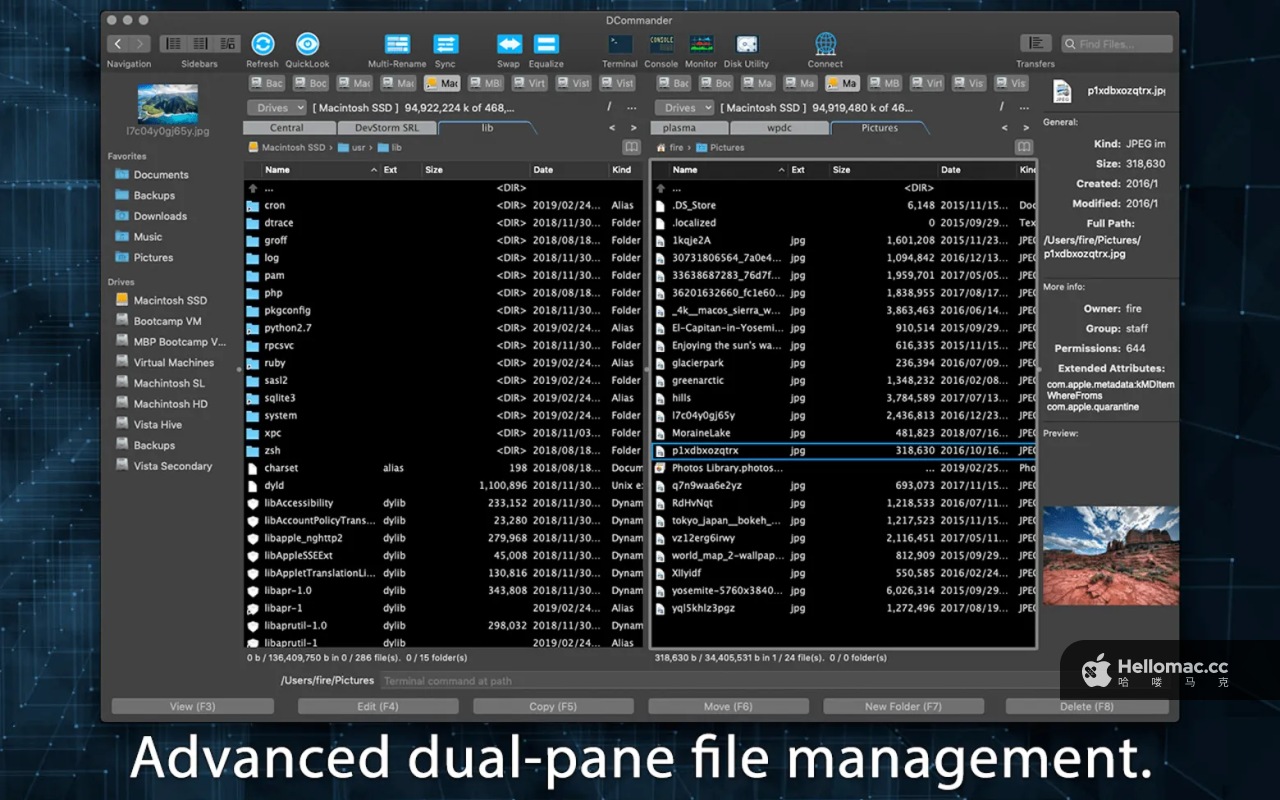Switch to the Central tab
Viewport: 1280px width, 800px height.
(287, 128)
